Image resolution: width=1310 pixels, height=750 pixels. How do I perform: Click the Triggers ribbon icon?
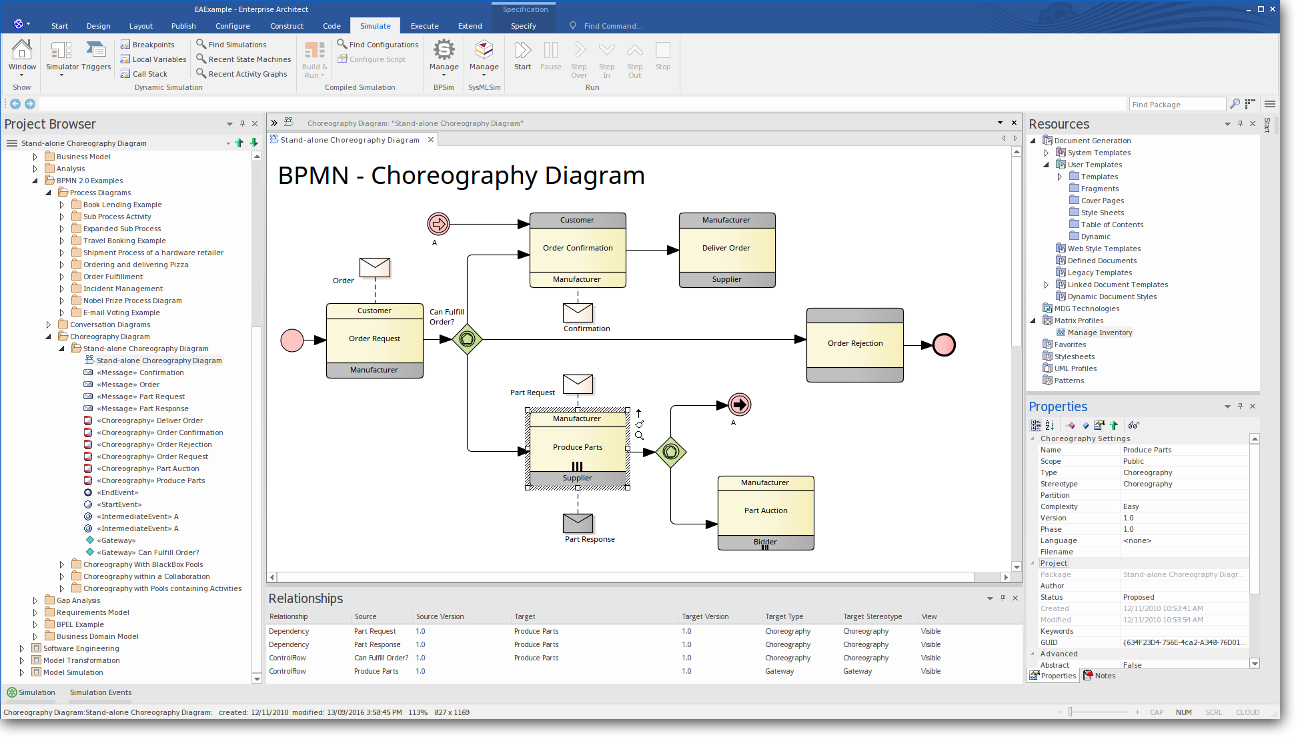pyautogui.click(x=96, y=51)
